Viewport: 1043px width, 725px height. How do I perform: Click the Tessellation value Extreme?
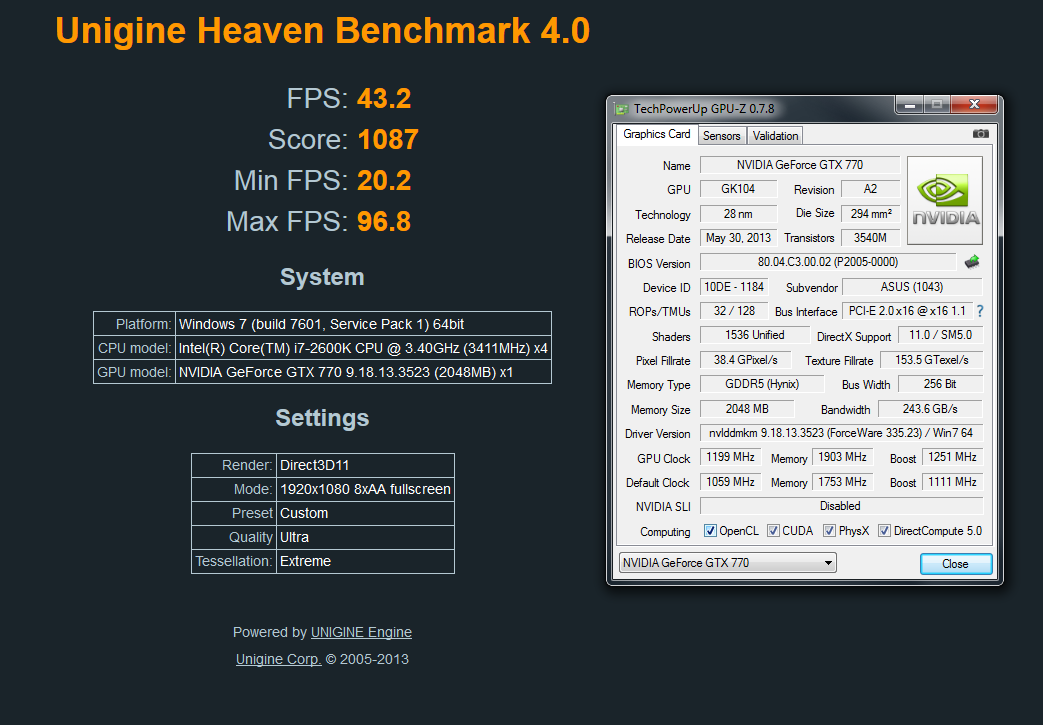(365, 561)
